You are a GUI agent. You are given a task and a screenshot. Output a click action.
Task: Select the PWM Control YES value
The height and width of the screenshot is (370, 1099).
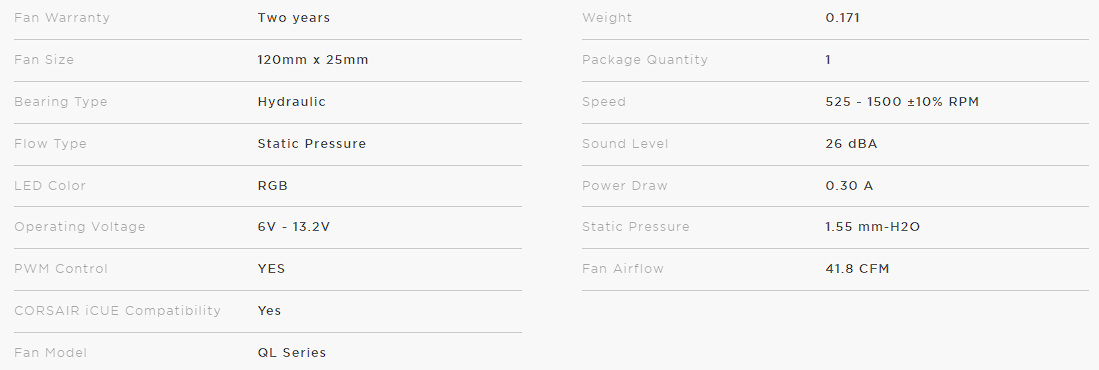point(271,269)
